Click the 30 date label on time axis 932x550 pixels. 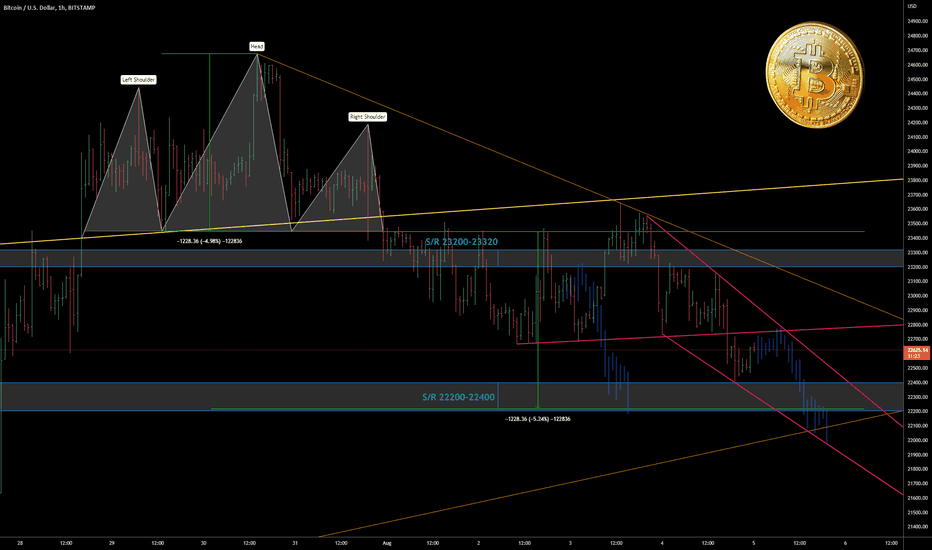point(204,543)
